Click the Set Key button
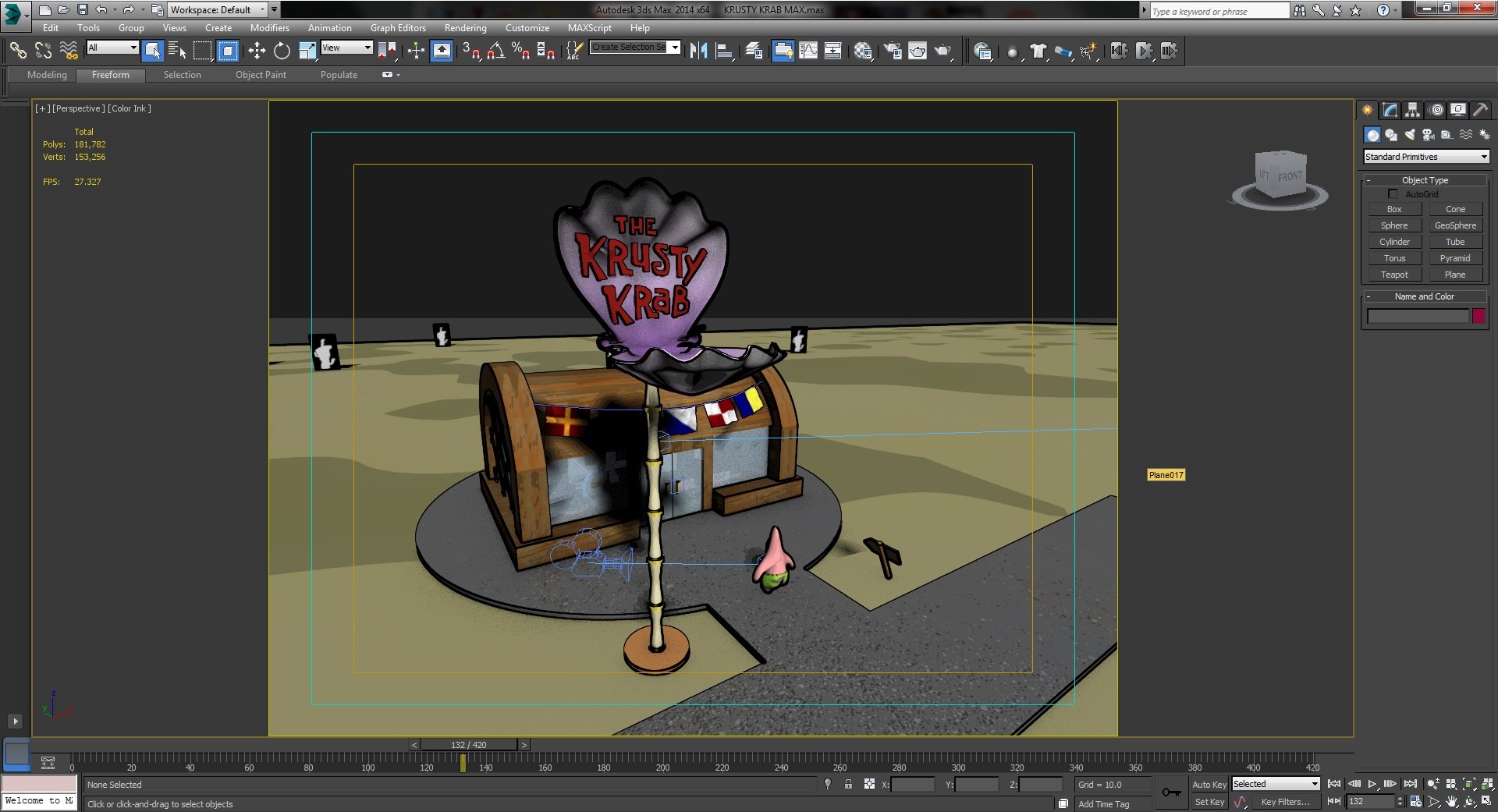 [1209, 802]
